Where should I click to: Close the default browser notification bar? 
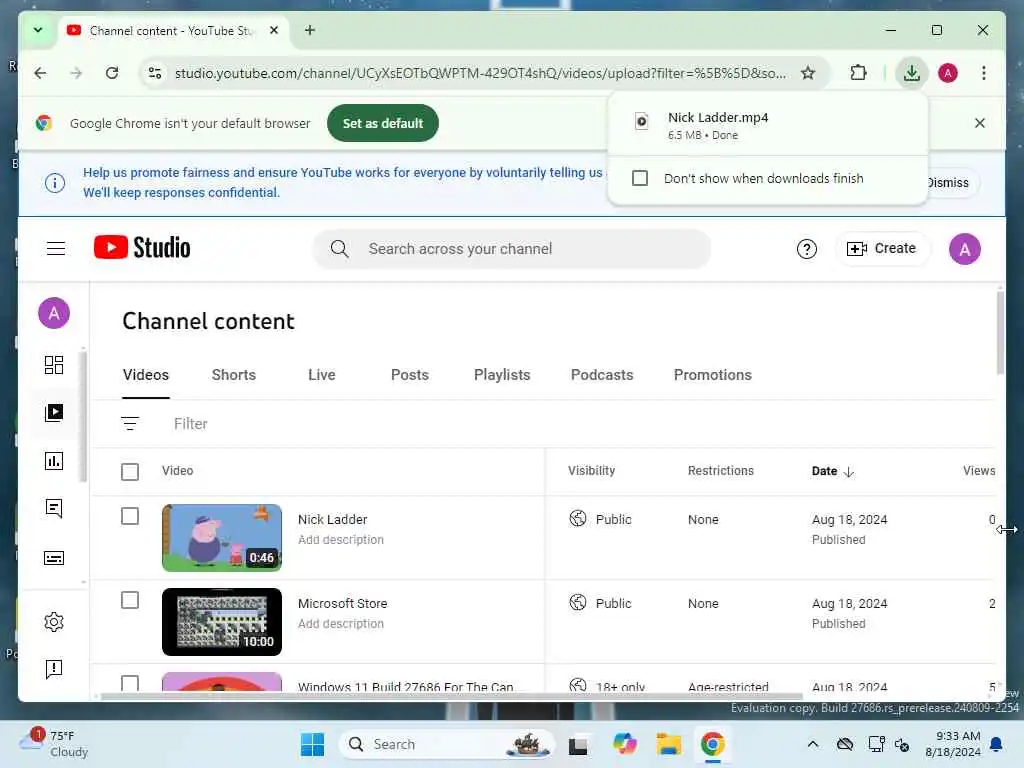[980, 123]
